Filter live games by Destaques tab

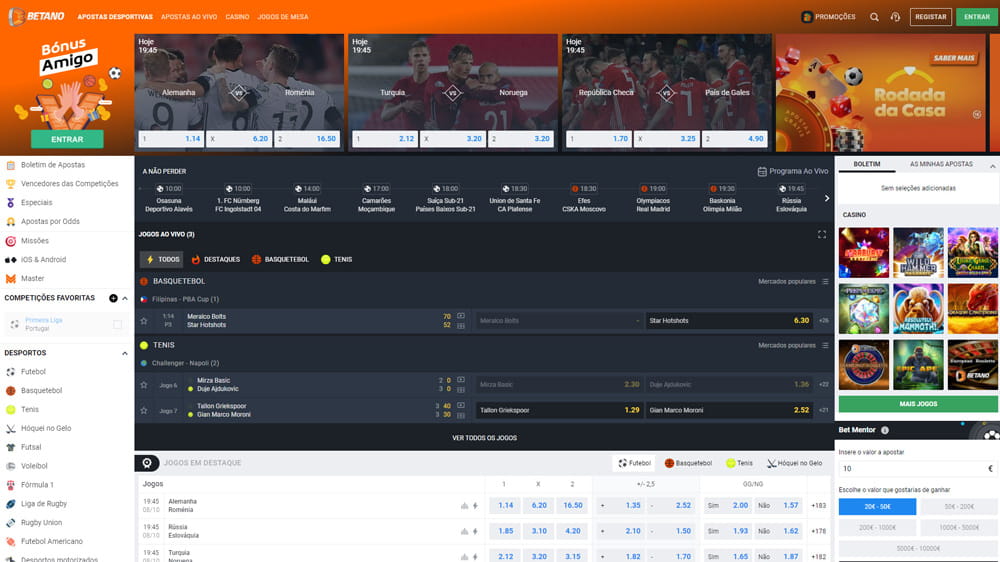point(216,260)
